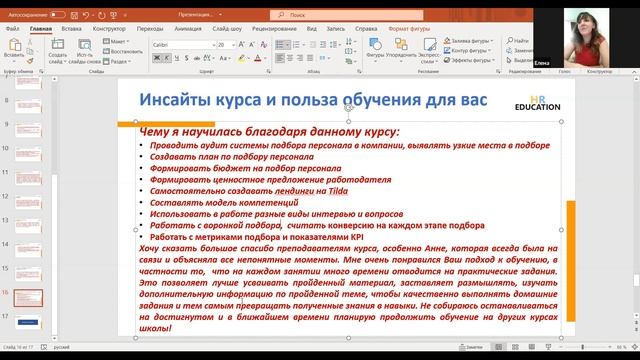The height and width of the screenshot is (360, 640).
Task: Select slide 12 thumbnail
Action: 28,202
